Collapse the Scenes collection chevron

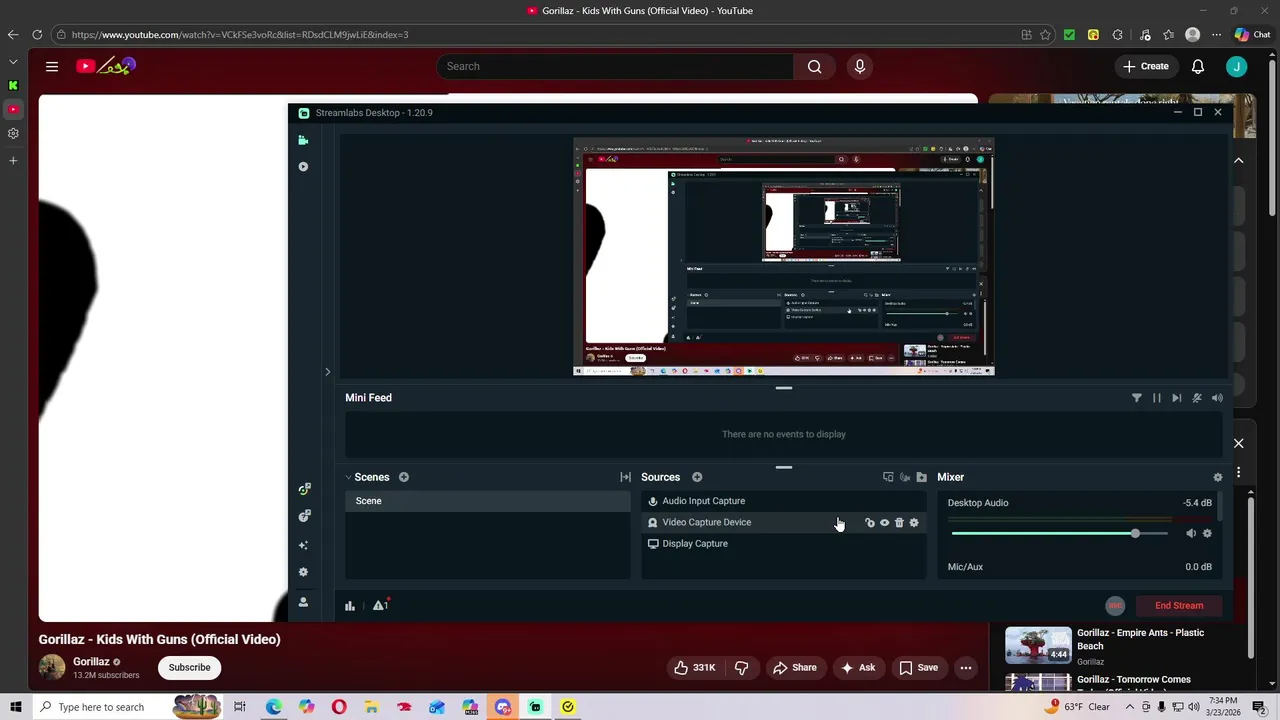[x=348, y=477]
